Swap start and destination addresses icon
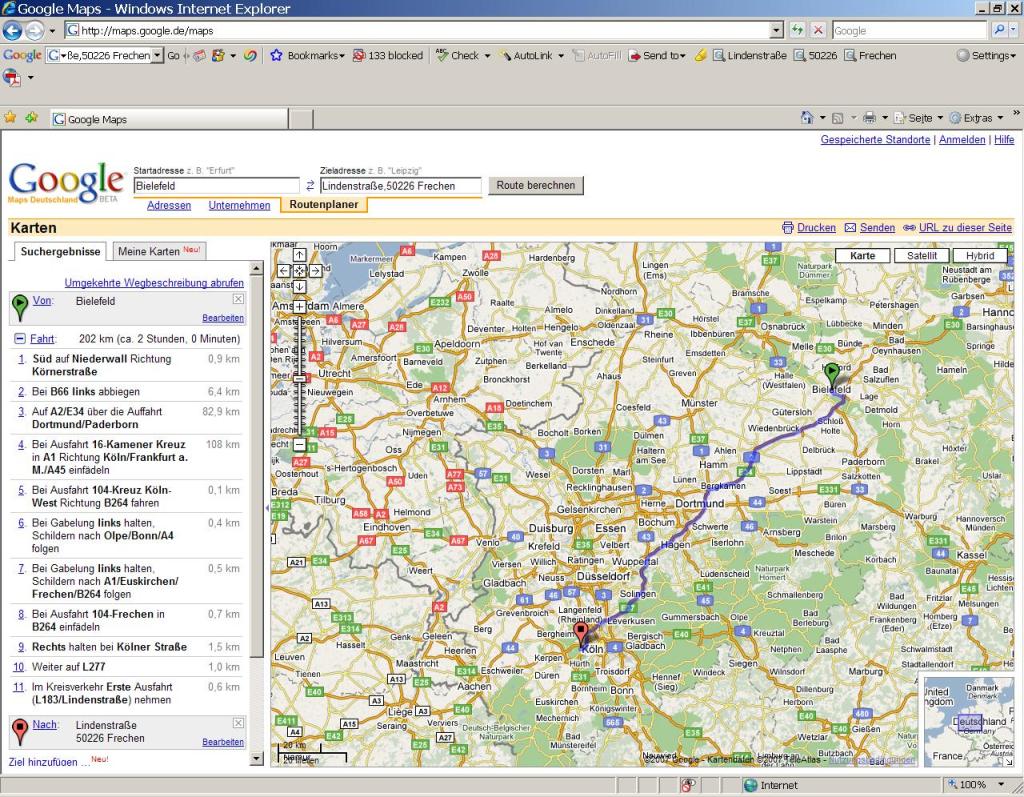 click(x=310, y=186)
